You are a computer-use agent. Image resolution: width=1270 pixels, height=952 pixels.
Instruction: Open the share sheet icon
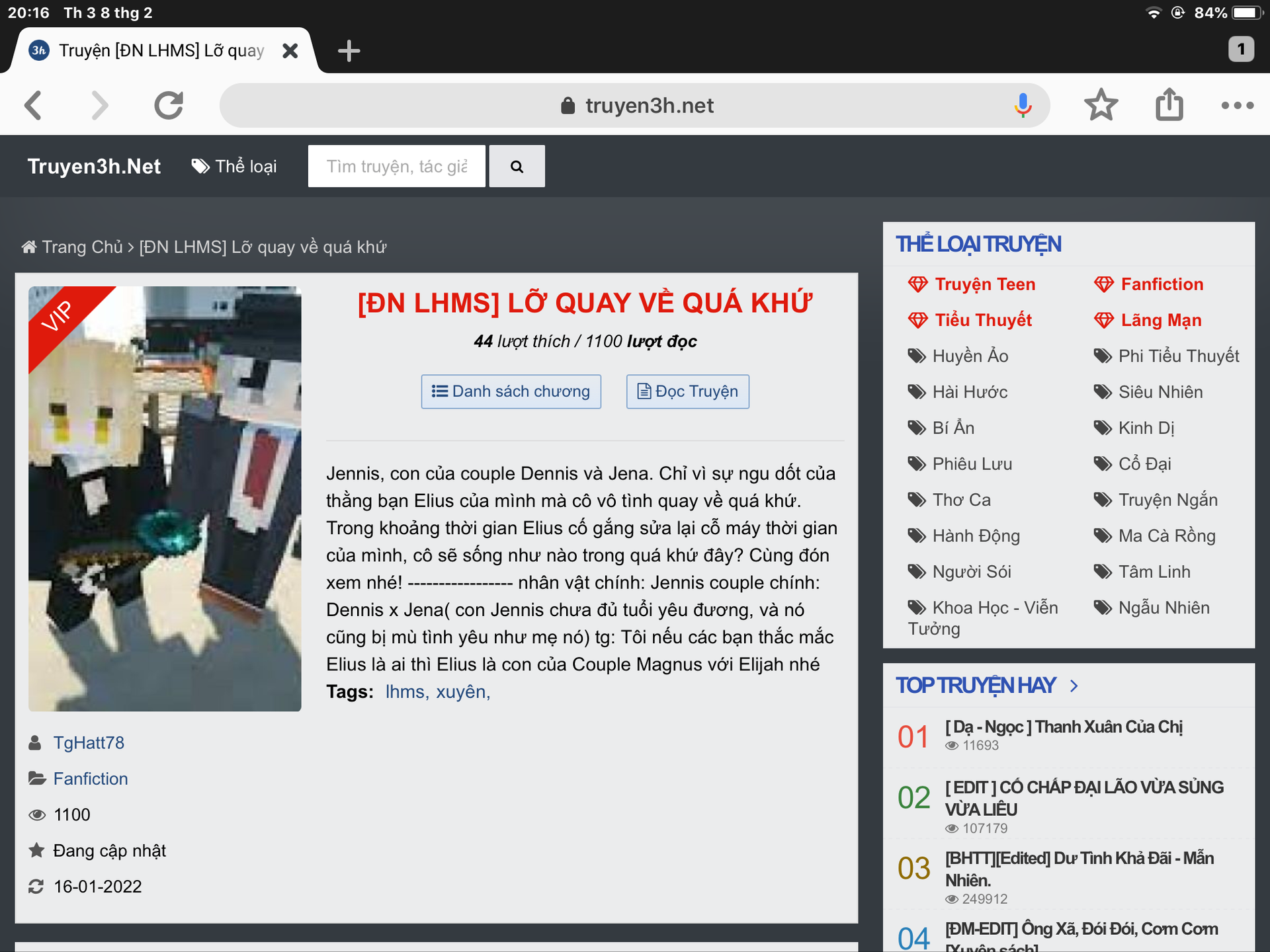[x=1169, y=105]
